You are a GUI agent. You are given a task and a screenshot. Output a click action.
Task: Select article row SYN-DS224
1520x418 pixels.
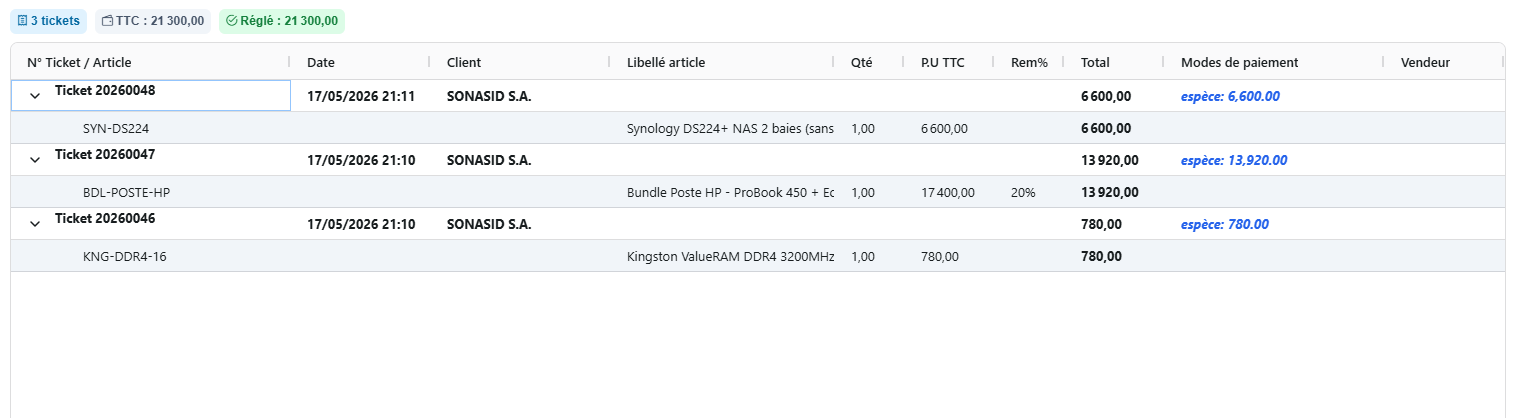pos(757,128)
